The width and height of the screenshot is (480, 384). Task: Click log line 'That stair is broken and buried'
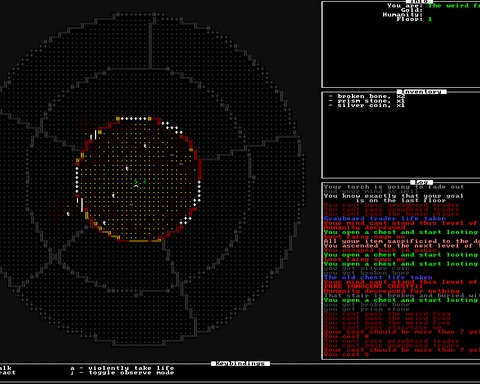[x=402, y=295]
